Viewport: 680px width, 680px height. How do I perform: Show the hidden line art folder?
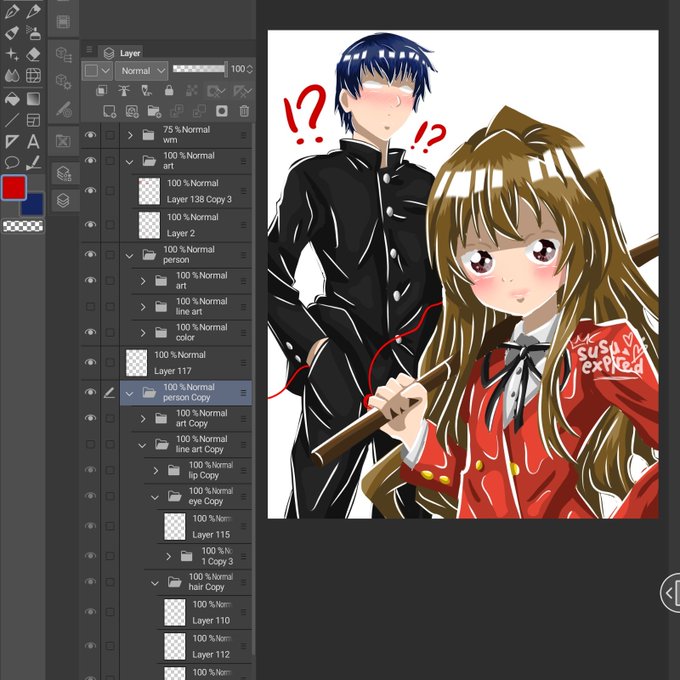pyautogui.click(x=90, y=307)
